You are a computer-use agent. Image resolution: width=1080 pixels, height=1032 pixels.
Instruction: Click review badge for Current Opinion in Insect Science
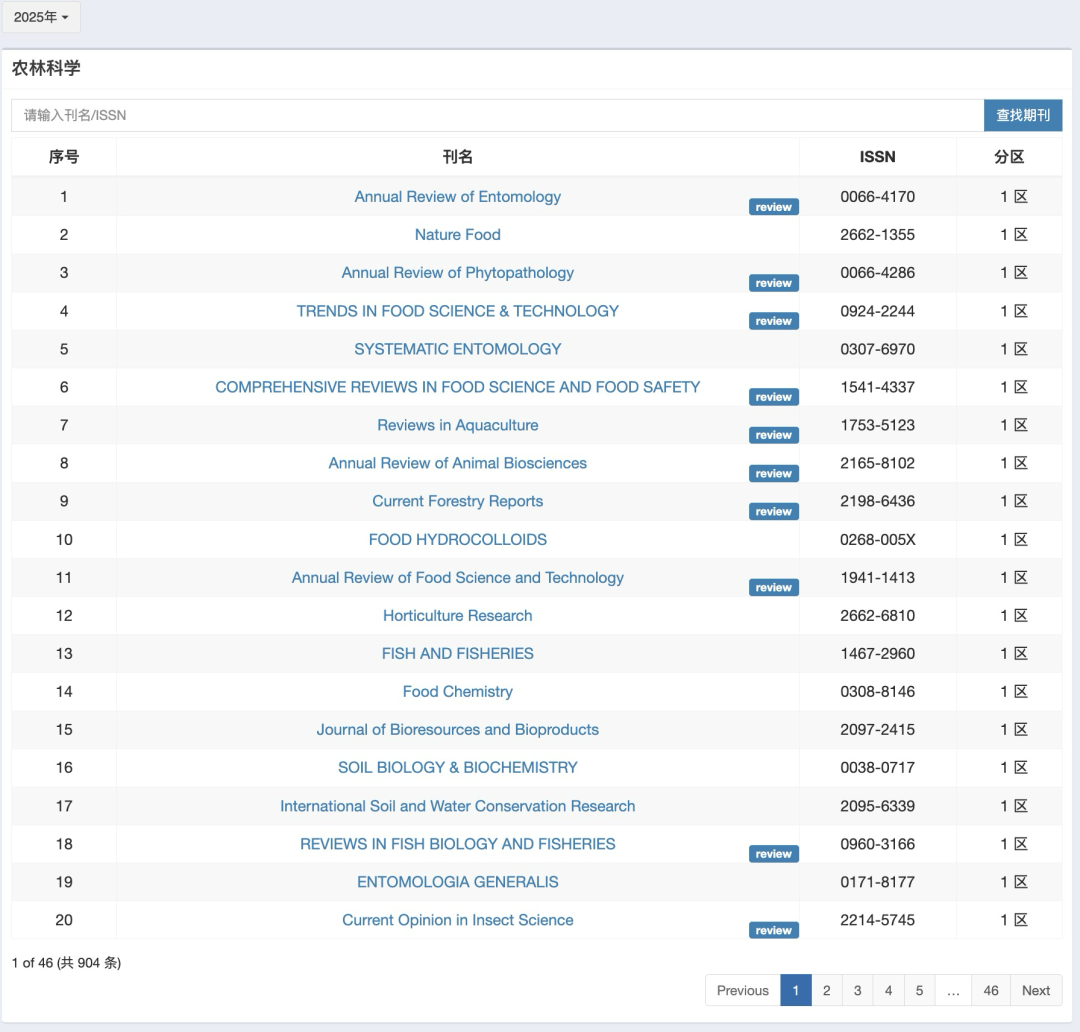(773, 930)
